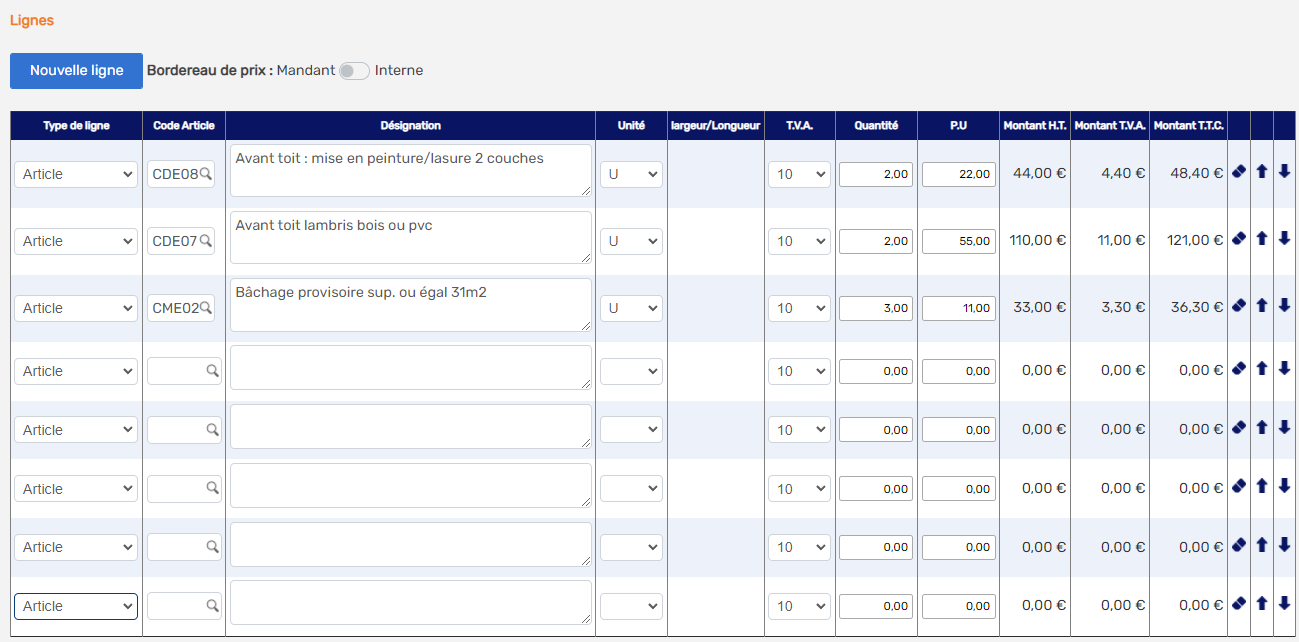
Task: Move the first line down with arrow
Action: (1285, 172)
